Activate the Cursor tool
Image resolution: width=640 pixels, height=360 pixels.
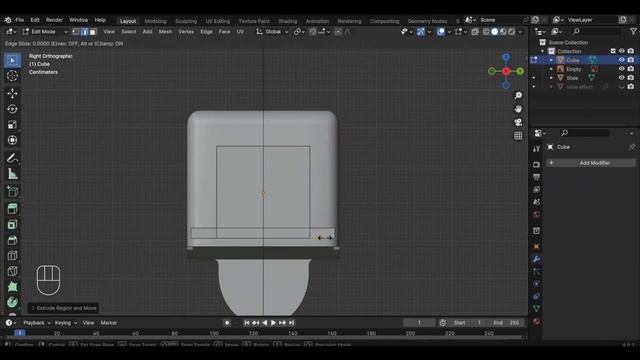click(x=12, y=76)
